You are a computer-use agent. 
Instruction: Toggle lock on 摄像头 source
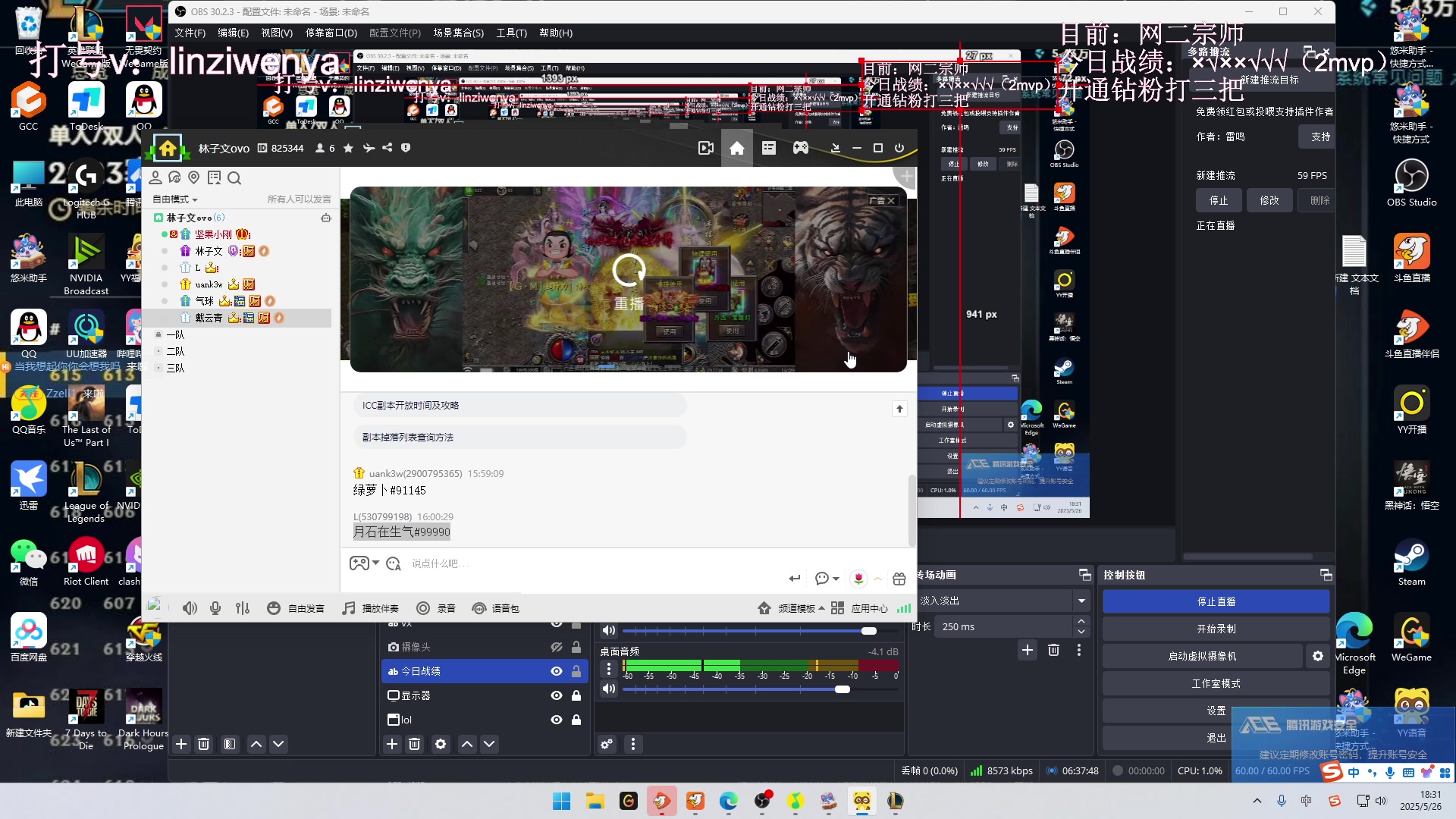[576, 647]
